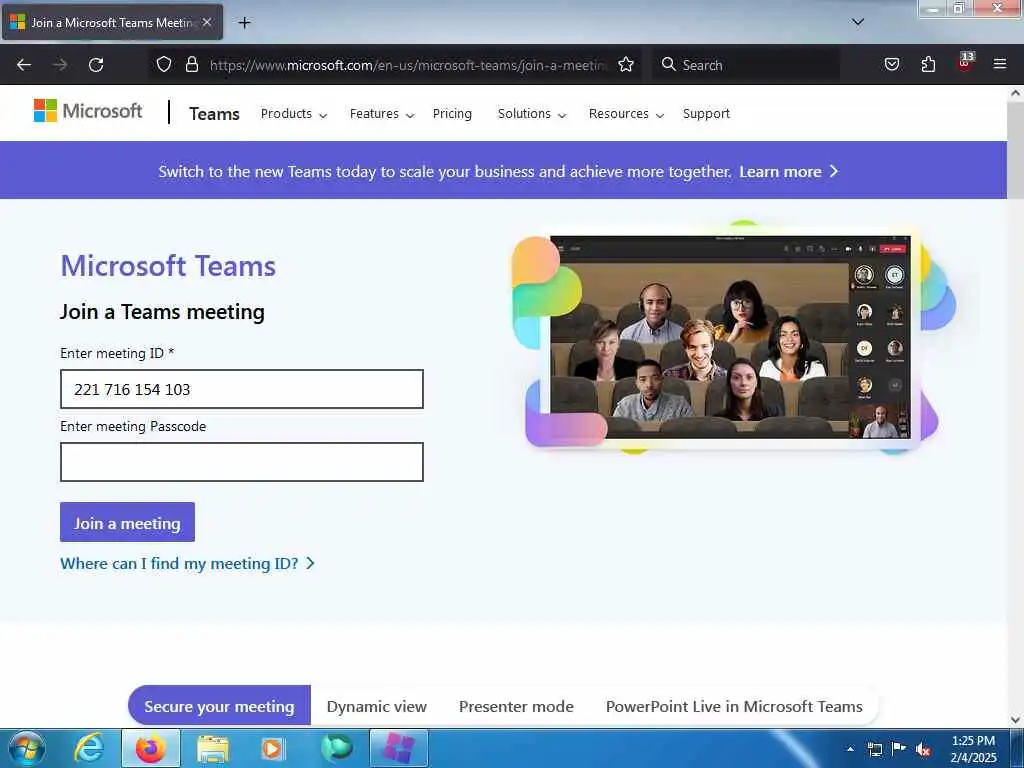Image resolution: width=1024 pixels, height=768 pixels.
Task: Click the Microsoft Teams heading text
Action: (x=168, y=266)
